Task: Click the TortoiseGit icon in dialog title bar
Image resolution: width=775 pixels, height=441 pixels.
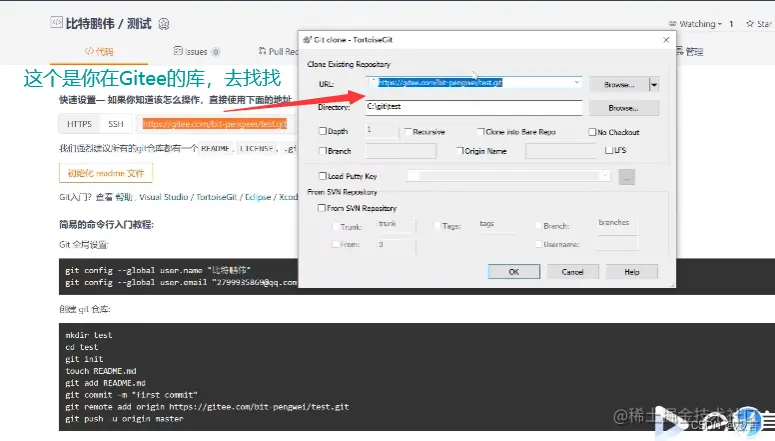Action: tap(307, 40)
